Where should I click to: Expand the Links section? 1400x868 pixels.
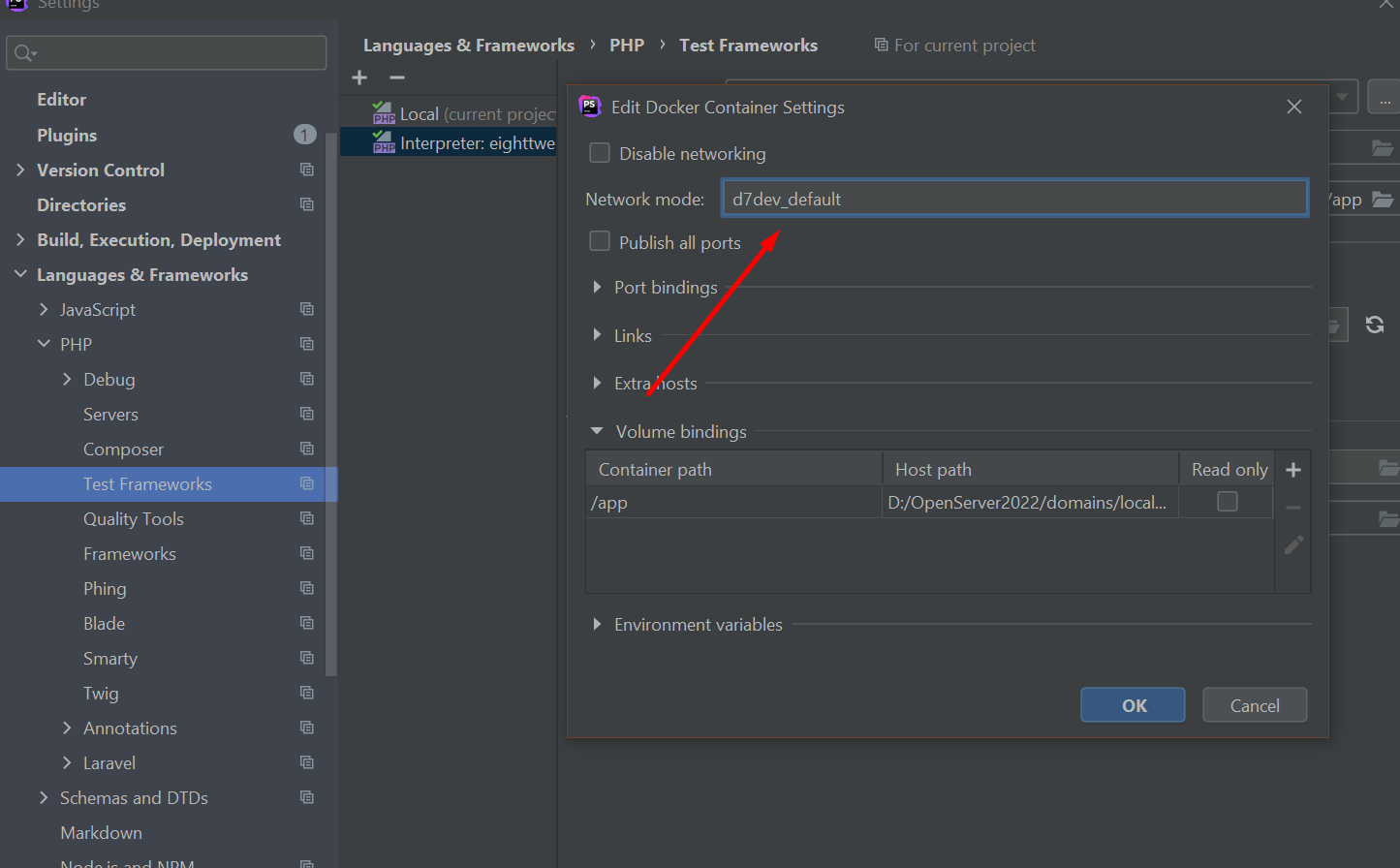click(597, 335)
